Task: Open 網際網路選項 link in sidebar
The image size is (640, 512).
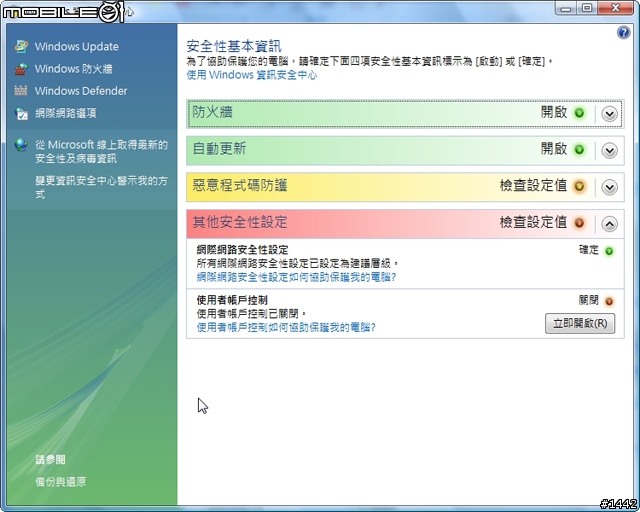Action: [66, 113]
